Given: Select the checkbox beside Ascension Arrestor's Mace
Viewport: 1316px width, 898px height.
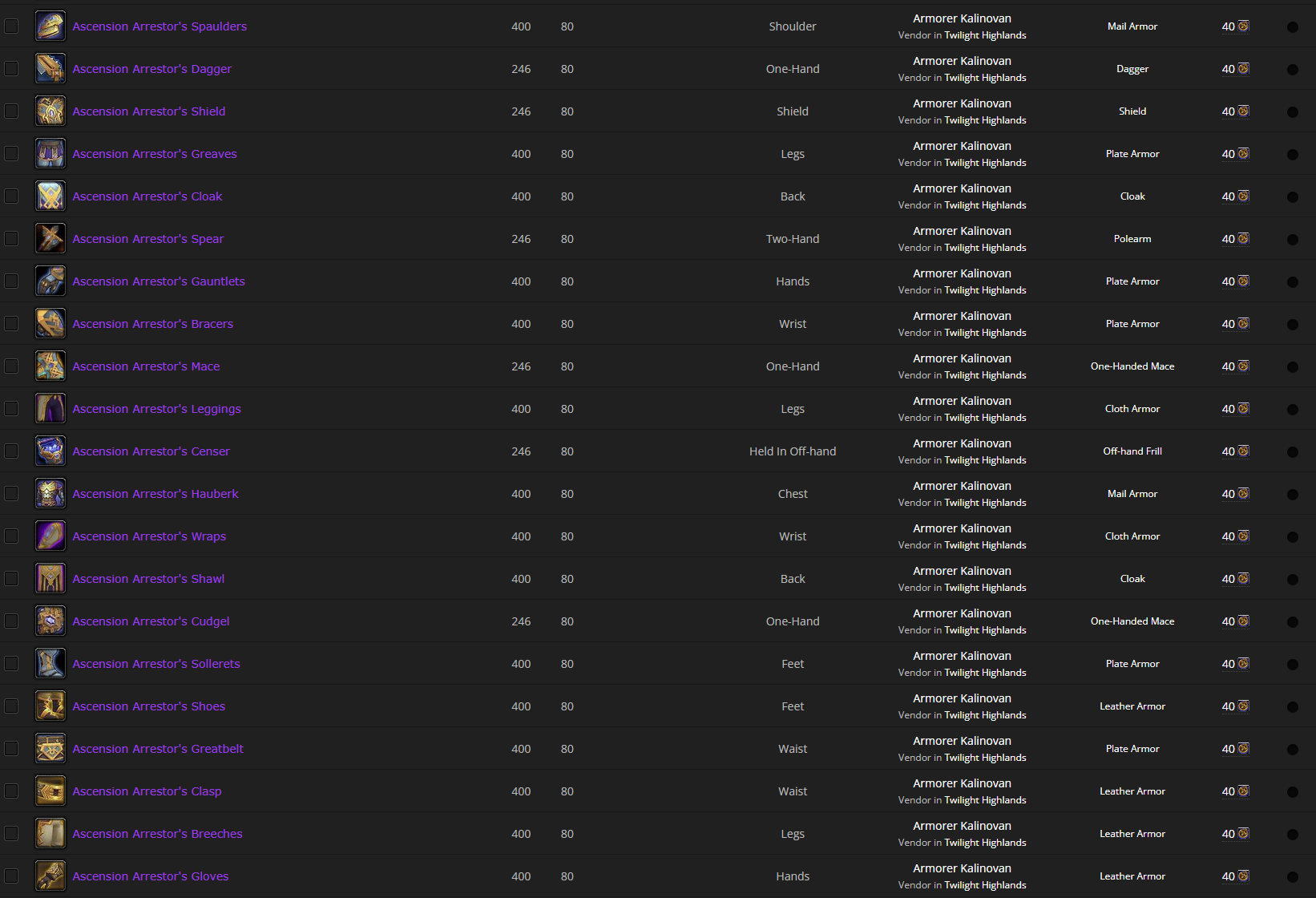Looking at the screenshot, I should pos(11,366).
